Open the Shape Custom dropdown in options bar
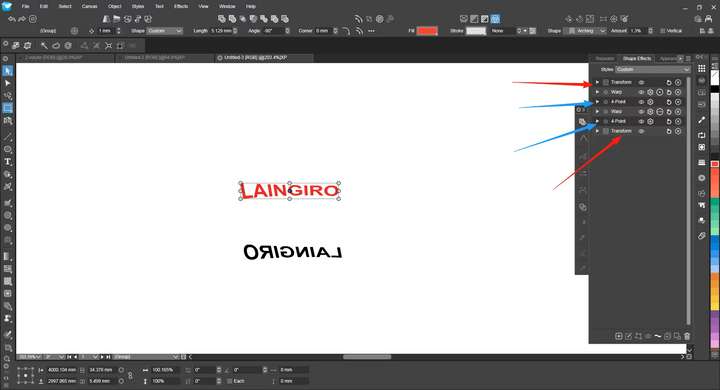This screenshot has width=720, height=390. coord(165,31)
